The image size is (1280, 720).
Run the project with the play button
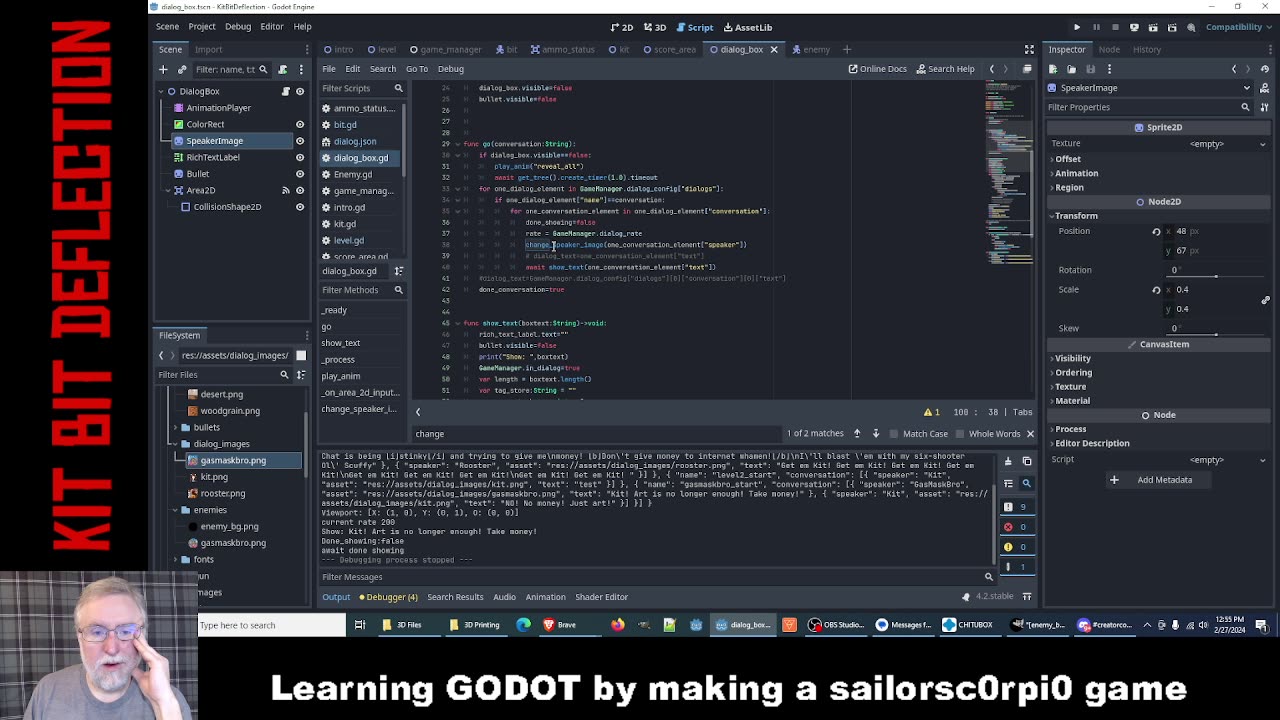(1077, 27)
